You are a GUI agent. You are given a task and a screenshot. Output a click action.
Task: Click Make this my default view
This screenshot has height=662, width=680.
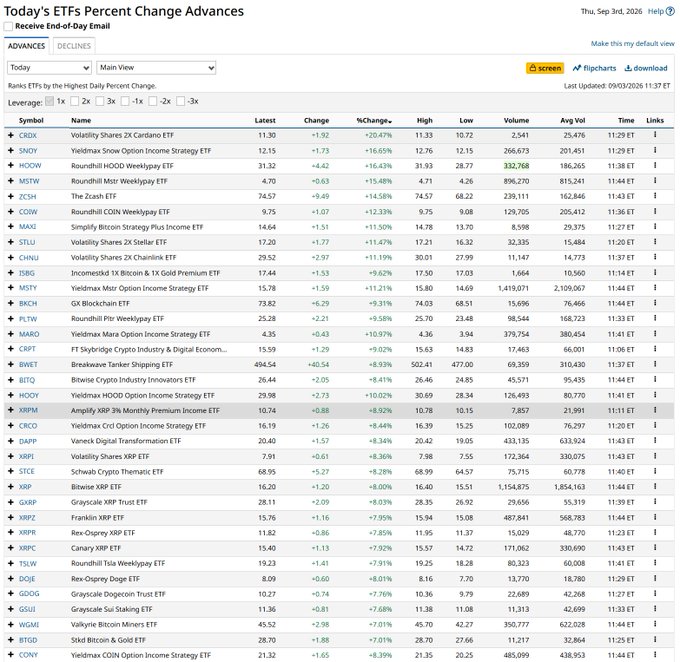[633, 44]
